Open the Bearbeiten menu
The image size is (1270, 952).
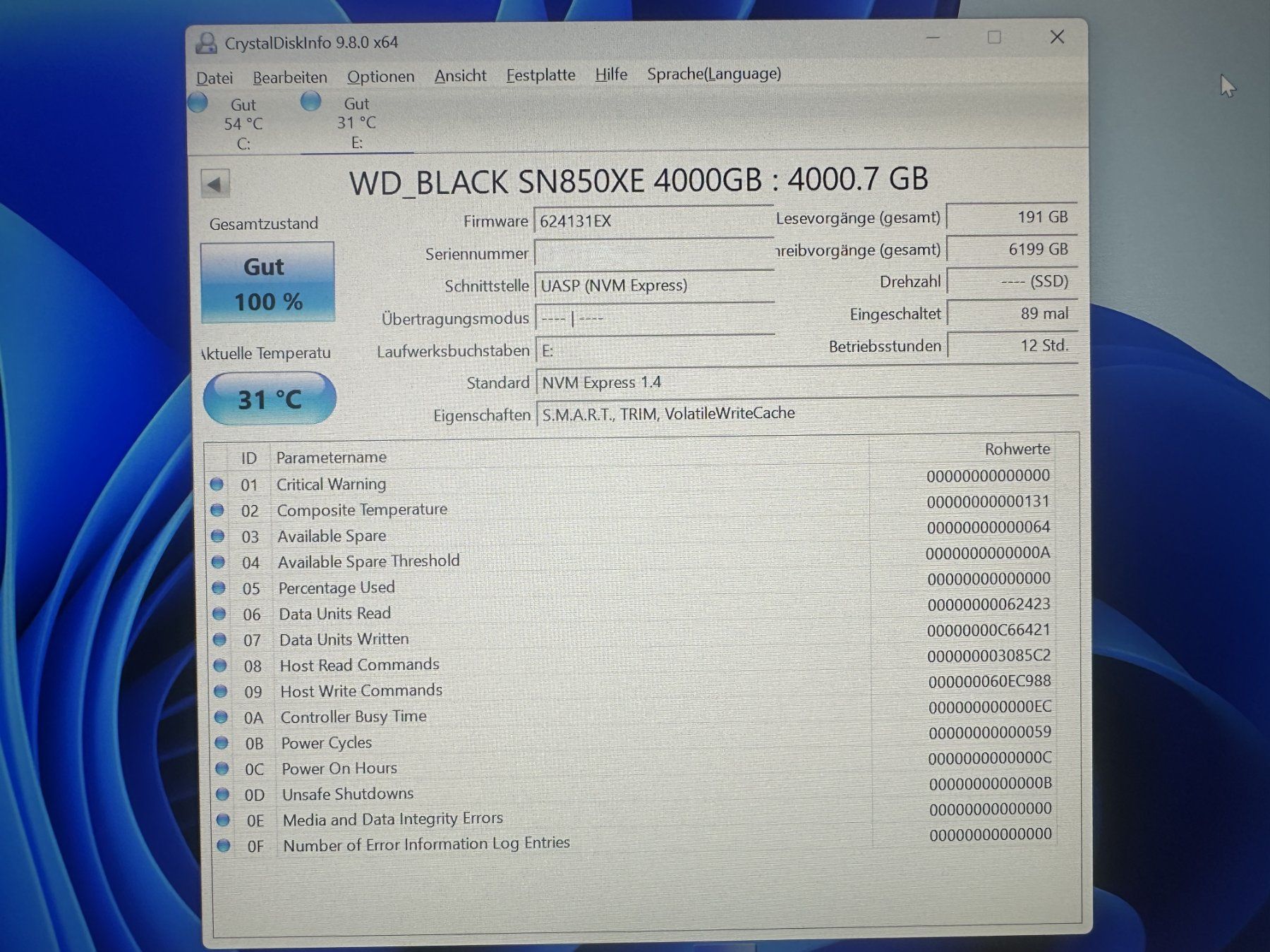coord(290,77)
